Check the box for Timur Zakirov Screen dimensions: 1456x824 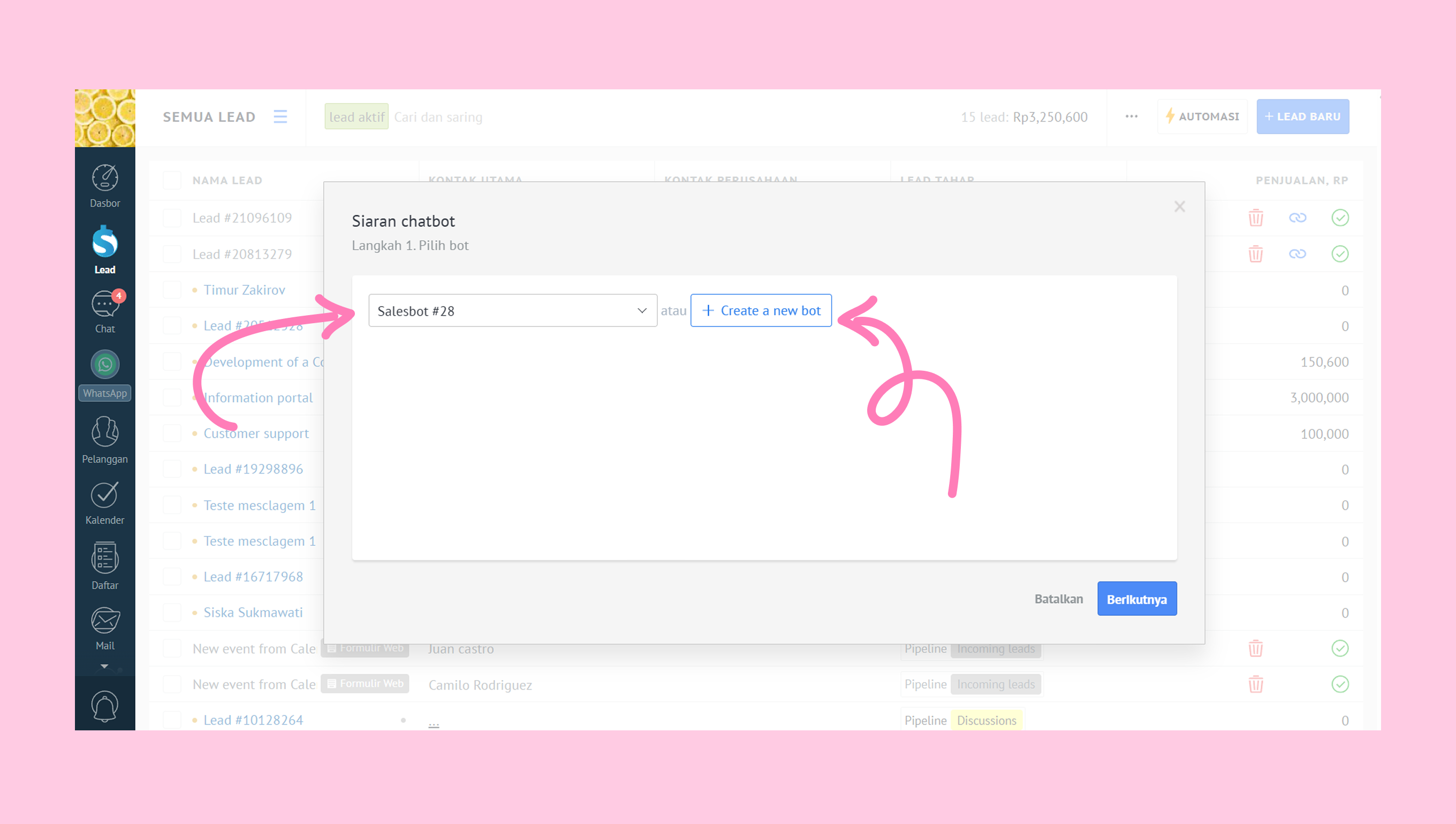coord(172,290)
